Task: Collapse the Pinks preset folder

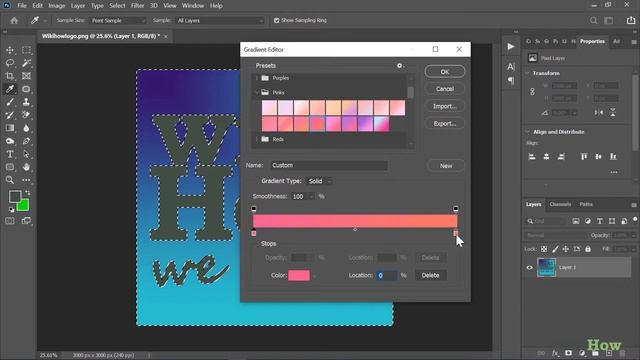Action: click(x=257, y=93)
